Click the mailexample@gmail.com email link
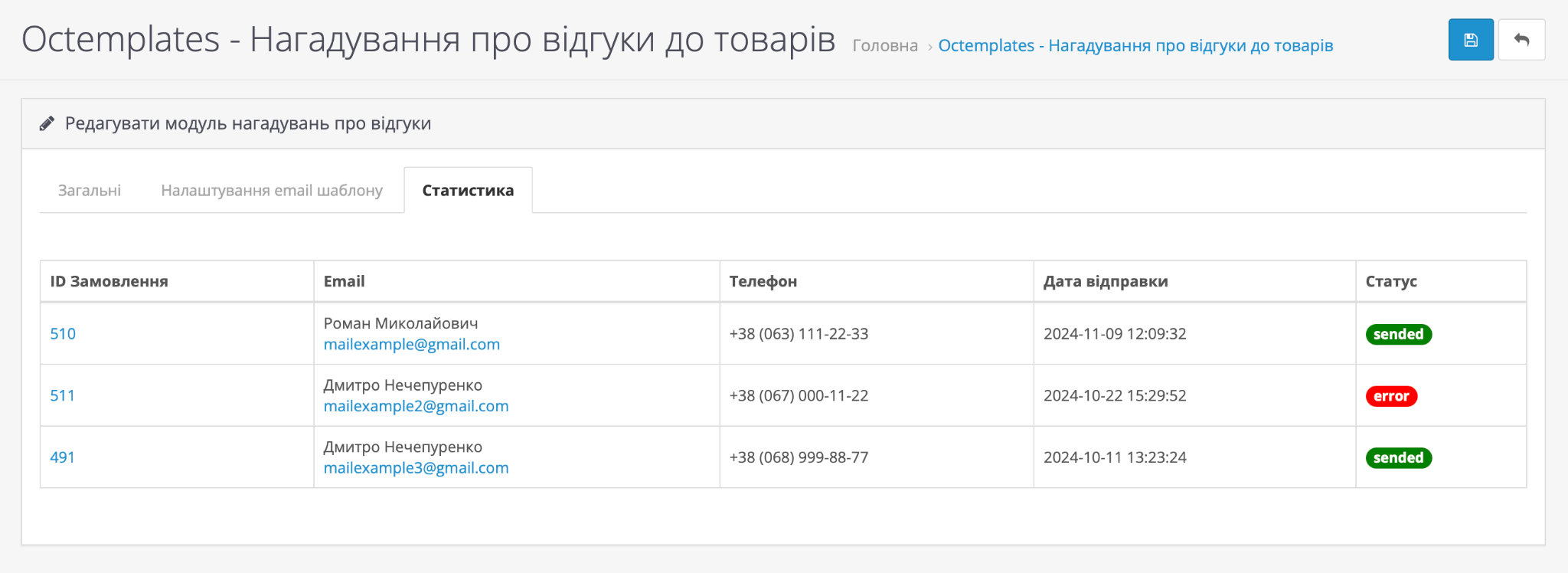 tap(411, 345)
